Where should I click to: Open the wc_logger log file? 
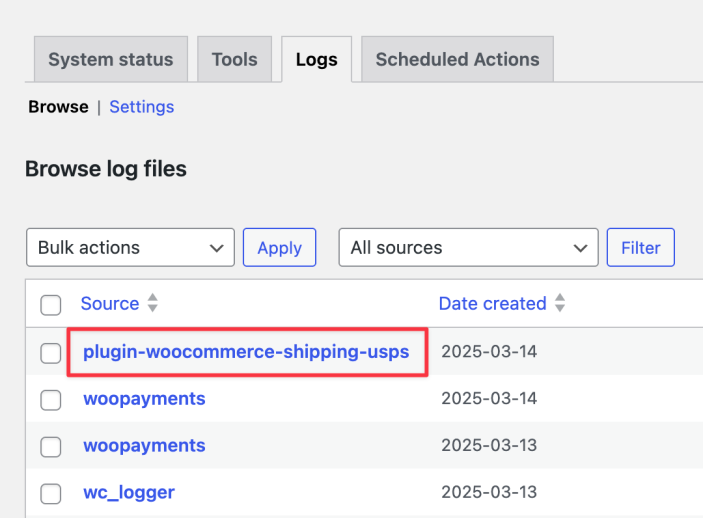(129, 492)
